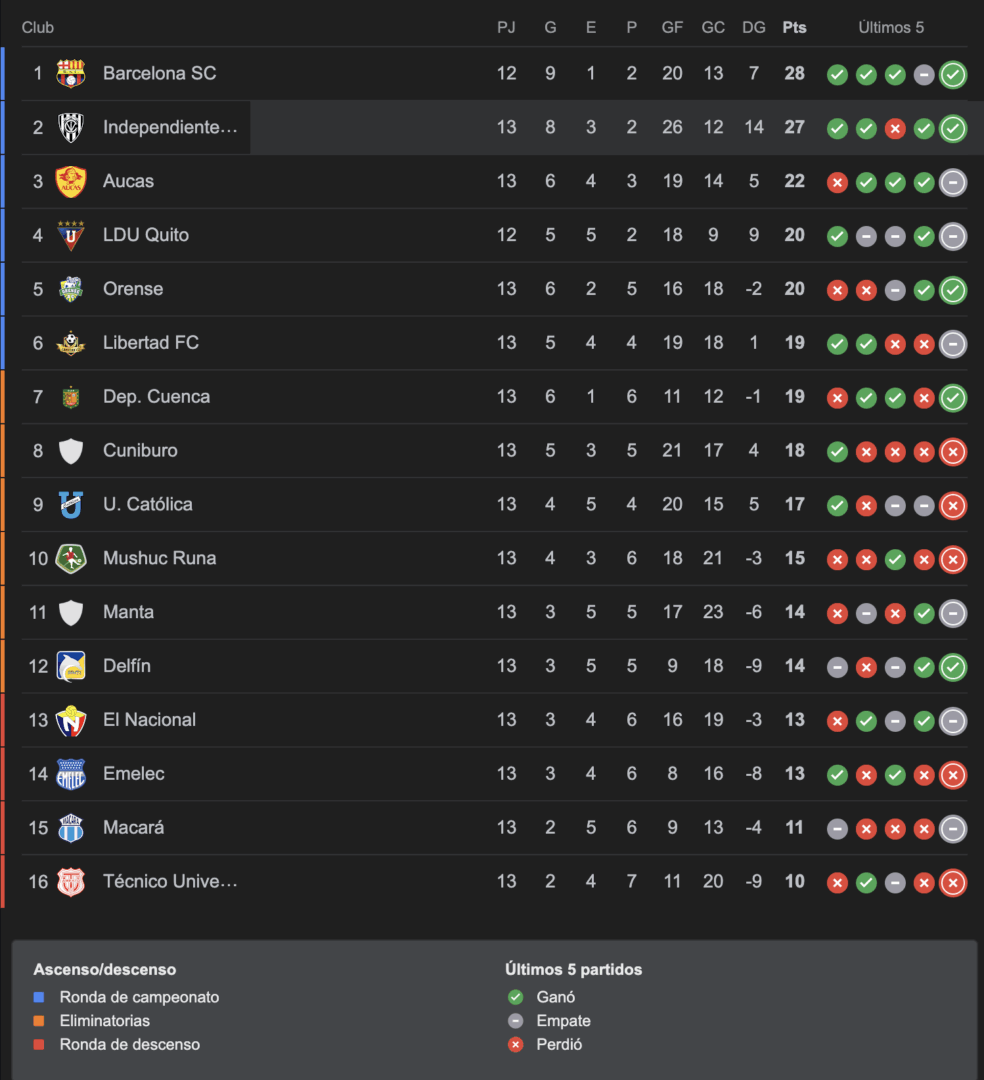Click the Aucas club crest
Image resolution: width=984 pixels, height=1080 pixels.
point(71,181)
